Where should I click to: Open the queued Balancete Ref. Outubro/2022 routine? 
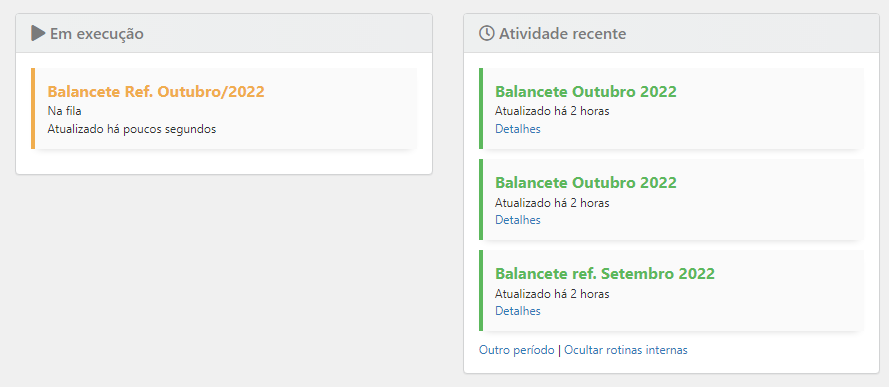(156, 92)
